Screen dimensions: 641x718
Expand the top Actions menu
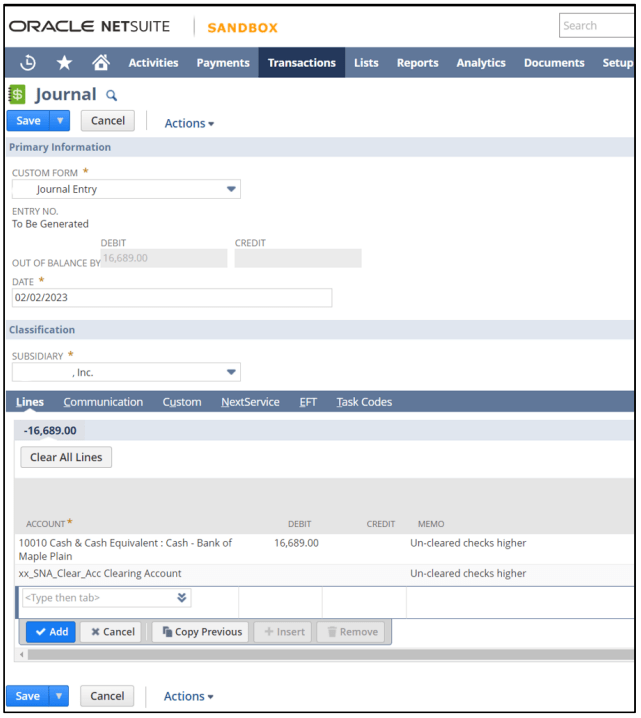point(189,123)
